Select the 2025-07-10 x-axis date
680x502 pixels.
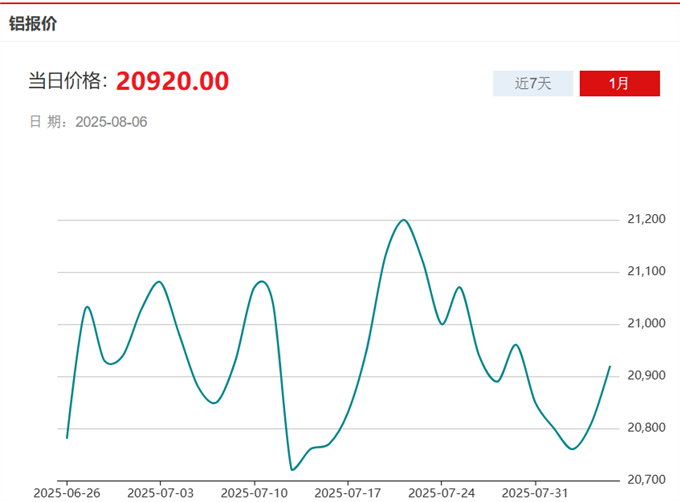(253, 493)
